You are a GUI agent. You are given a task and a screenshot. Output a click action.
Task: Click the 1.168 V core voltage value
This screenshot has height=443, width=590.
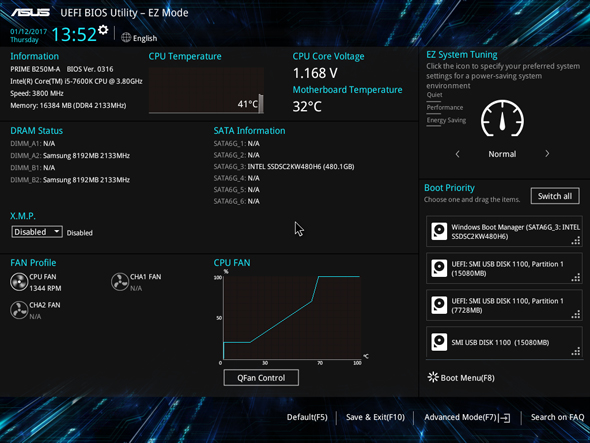(315, 73)
